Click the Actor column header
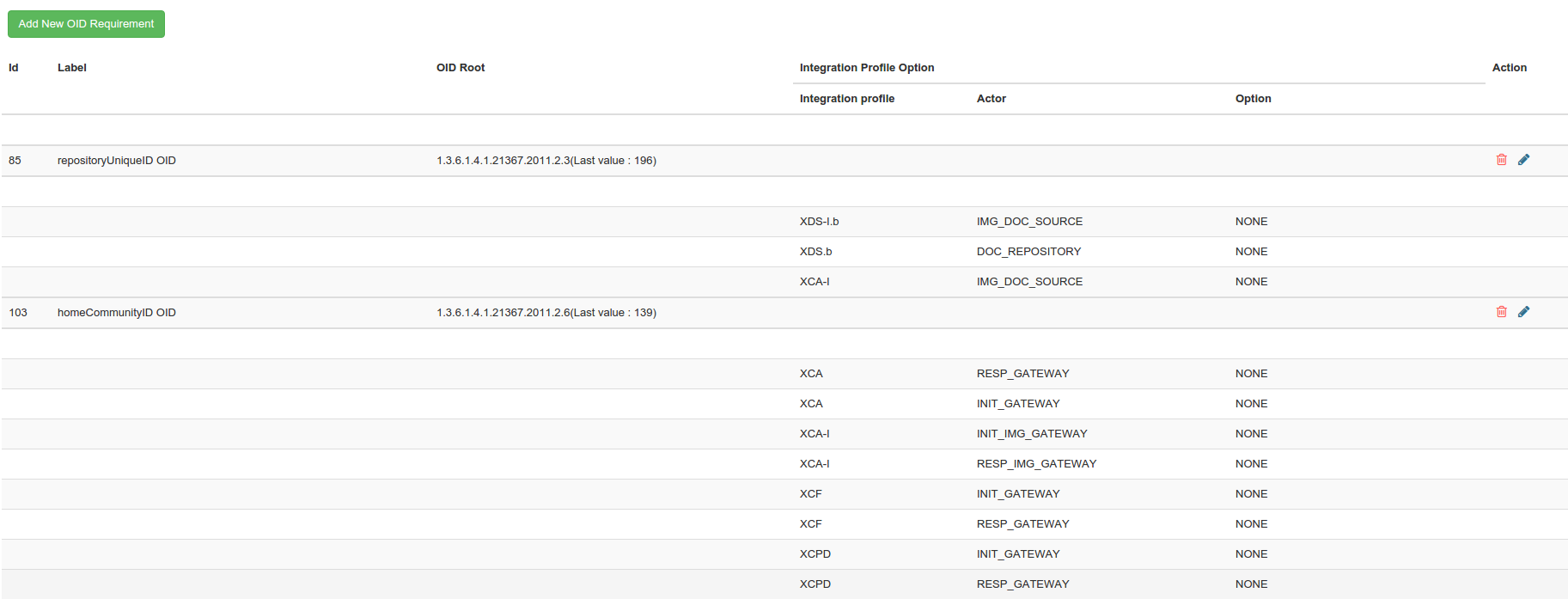This screenshot has width=1568, height=599. [991, 99]
